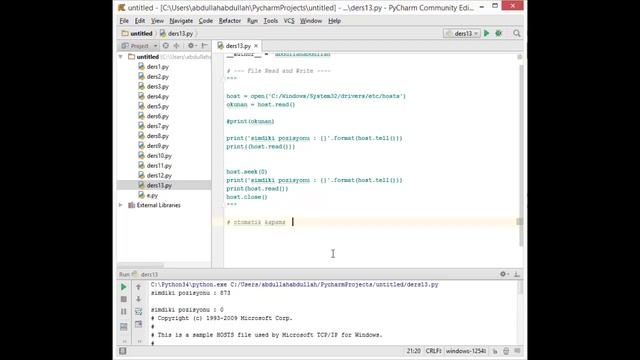Select ders10.py in project tree
This screenshot has height=360, width=640.
(x=159, y=156)
